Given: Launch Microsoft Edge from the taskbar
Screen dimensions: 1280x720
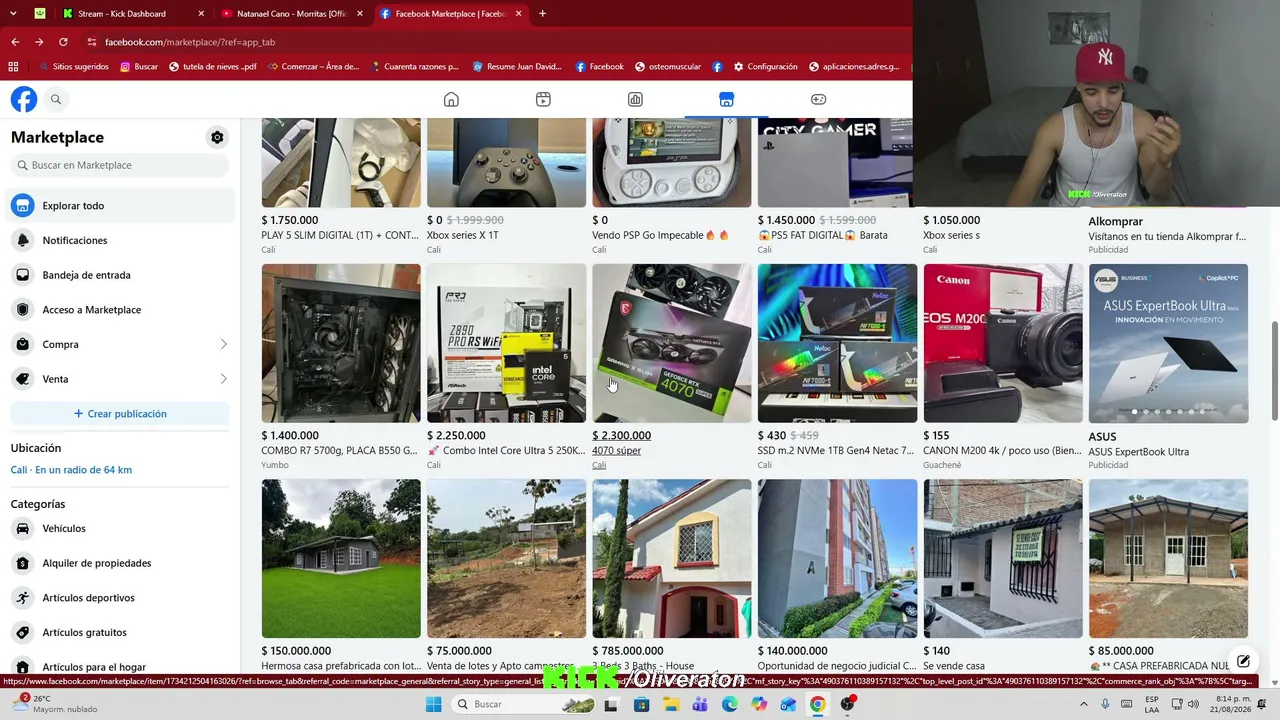Looking at the screenshot, I should (730, 704).
